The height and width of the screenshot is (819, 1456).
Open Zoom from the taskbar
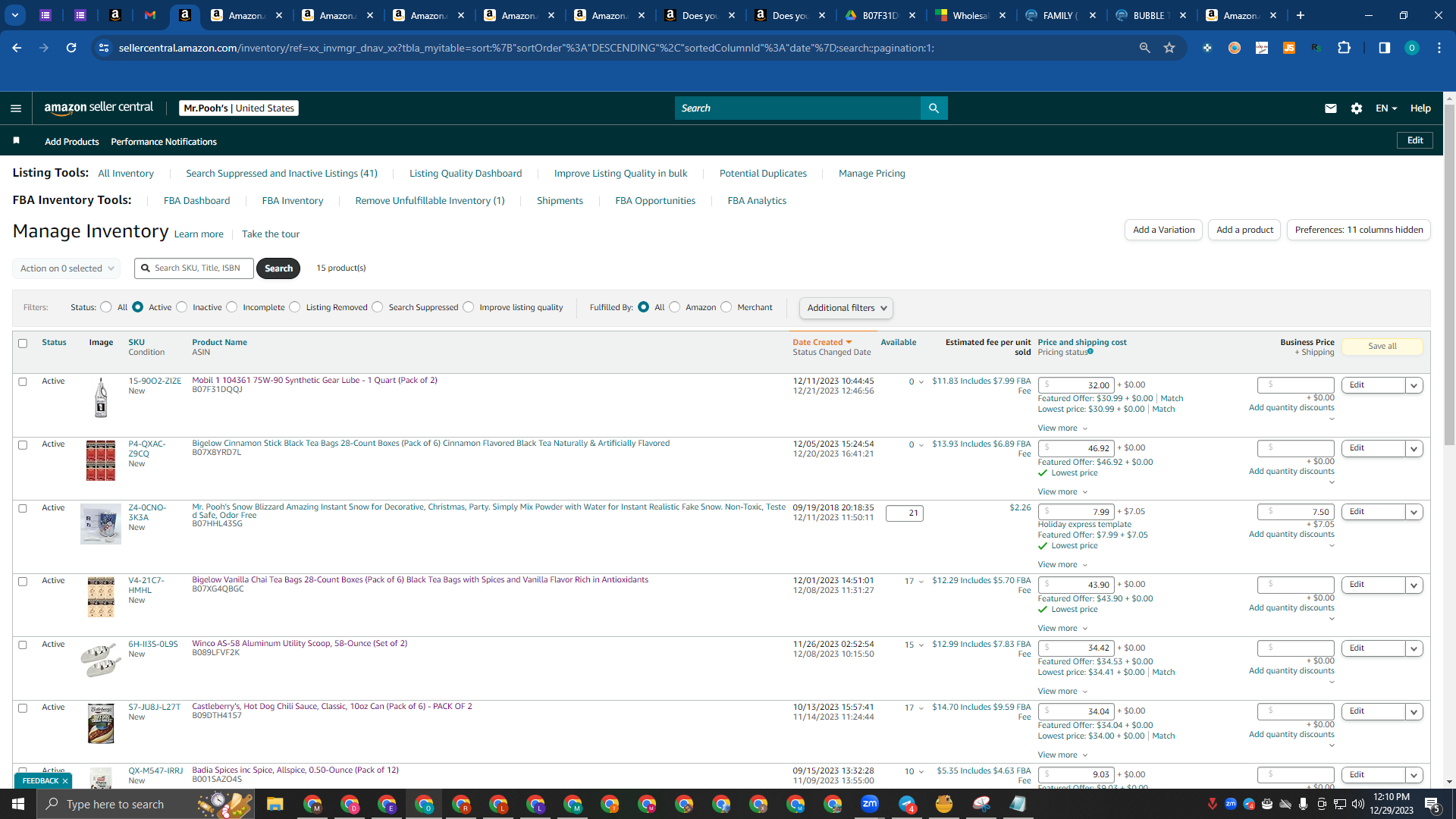click(x=870, y=804)
